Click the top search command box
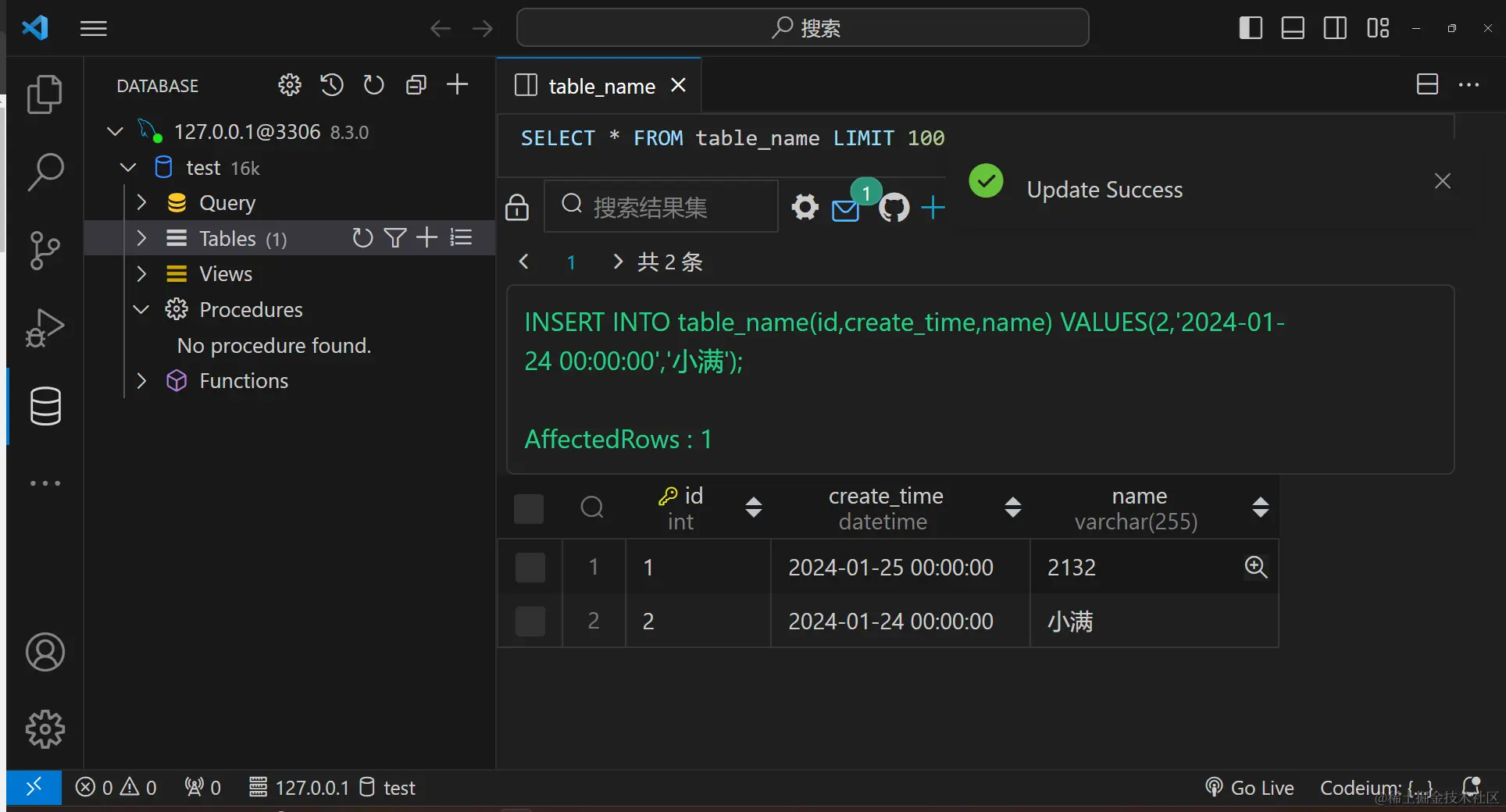 [803, 28]
